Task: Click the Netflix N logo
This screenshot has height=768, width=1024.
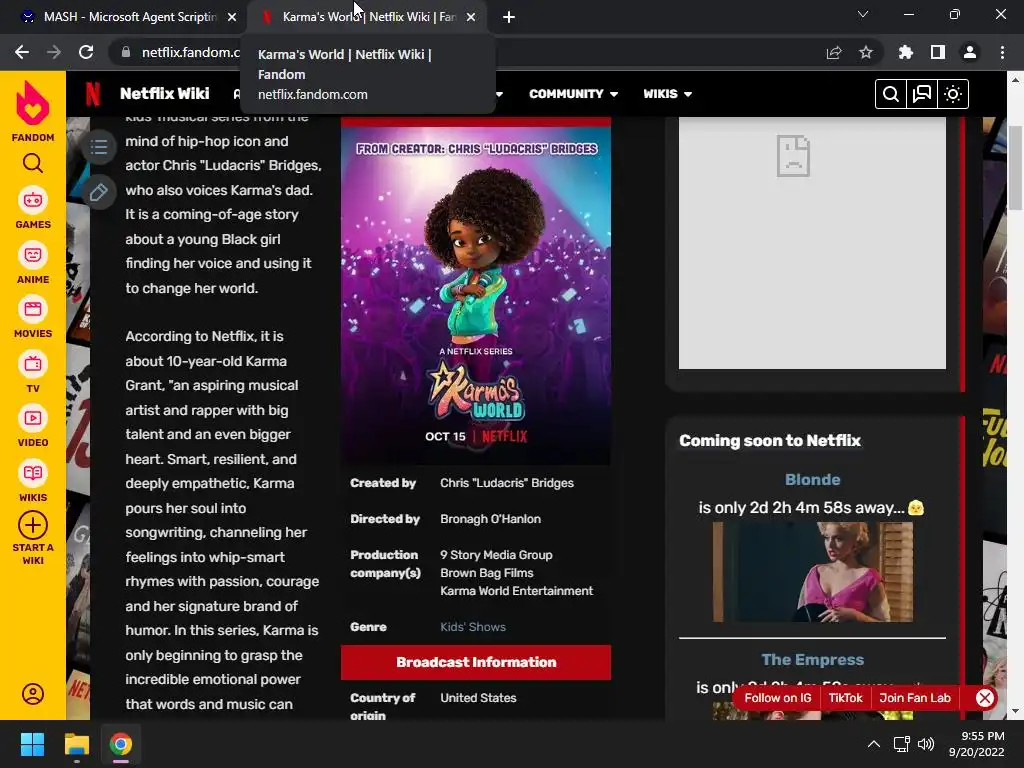Action: (93, 94)
